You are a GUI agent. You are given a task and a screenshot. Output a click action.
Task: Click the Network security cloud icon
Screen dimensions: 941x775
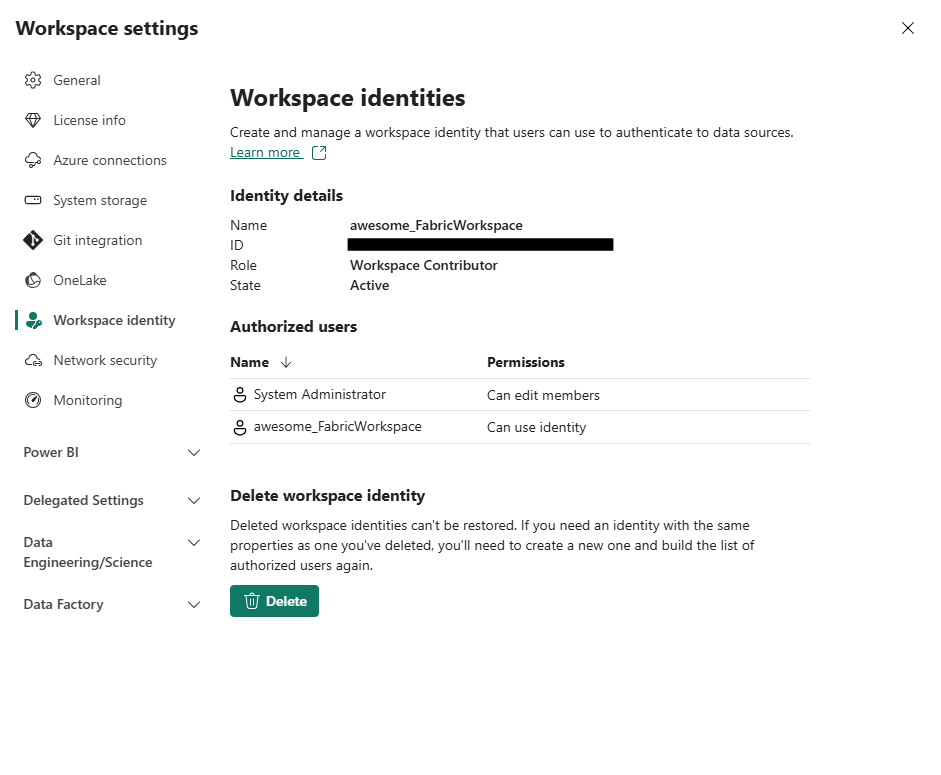pos(33,360)
